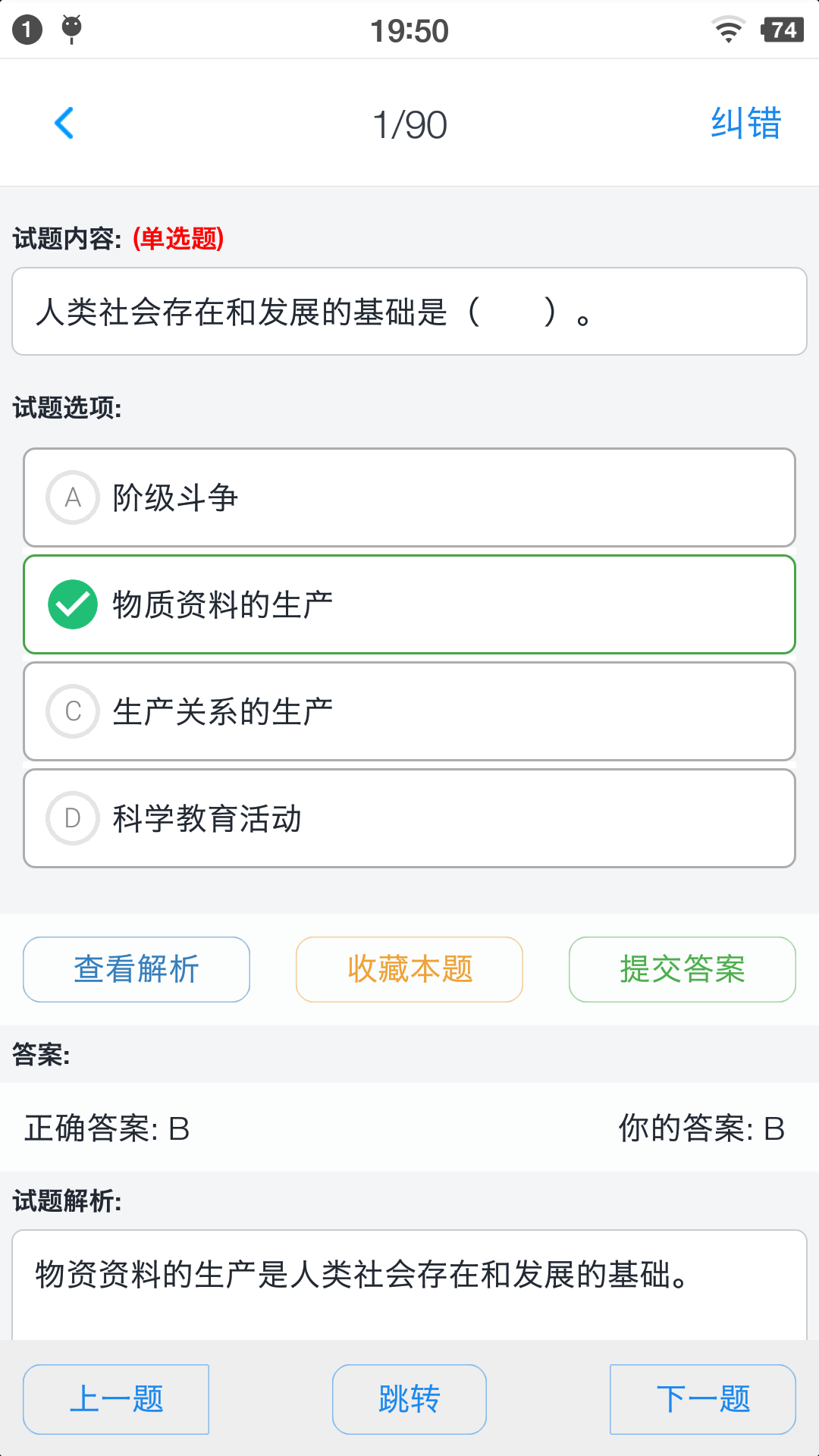Tap the blue back arrow icon
Screen dimensions: 819x1456
(x=64, y=123)
